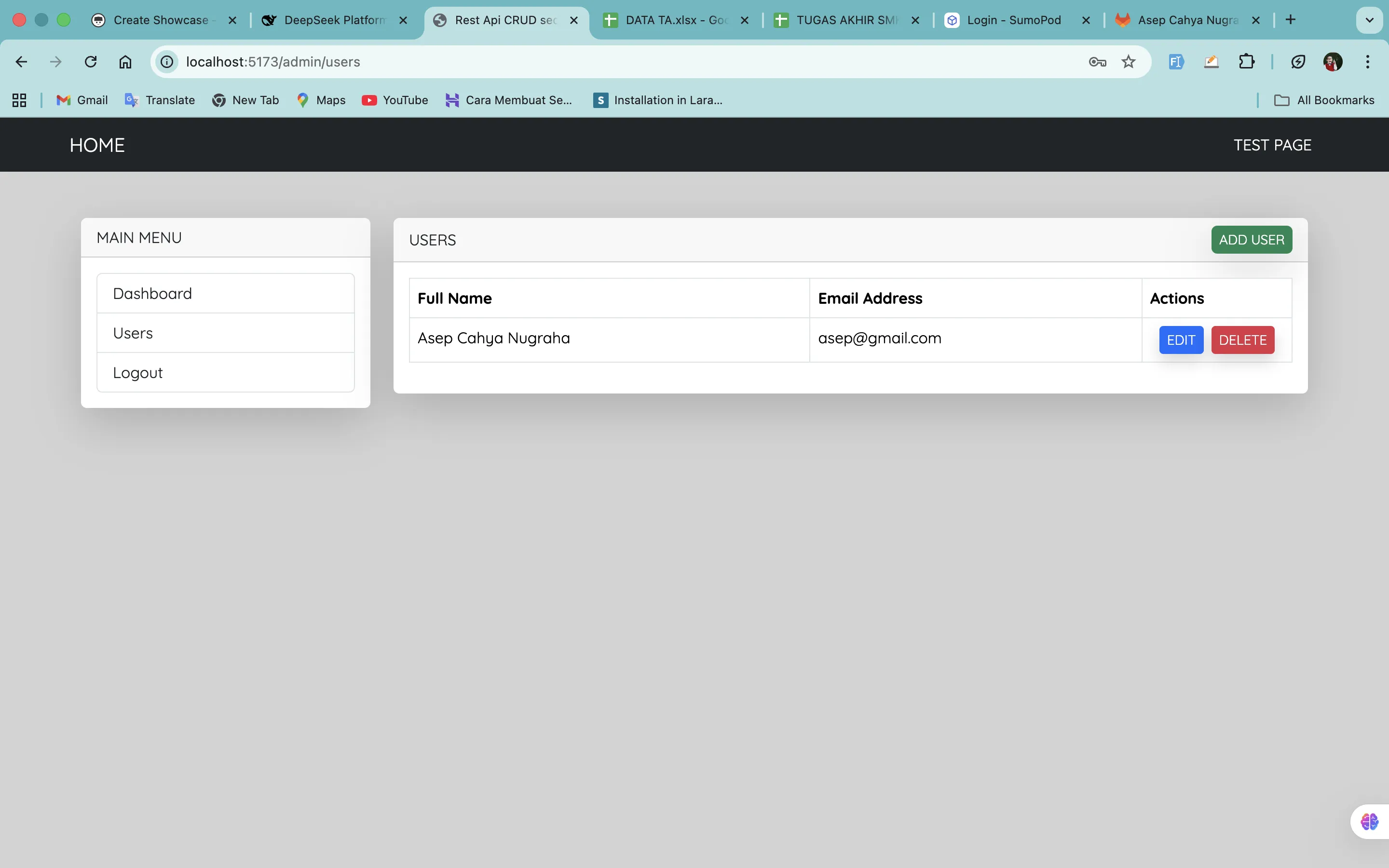Select Logout in the main menu
The image size is (1389, 868).
coord(226,373)
